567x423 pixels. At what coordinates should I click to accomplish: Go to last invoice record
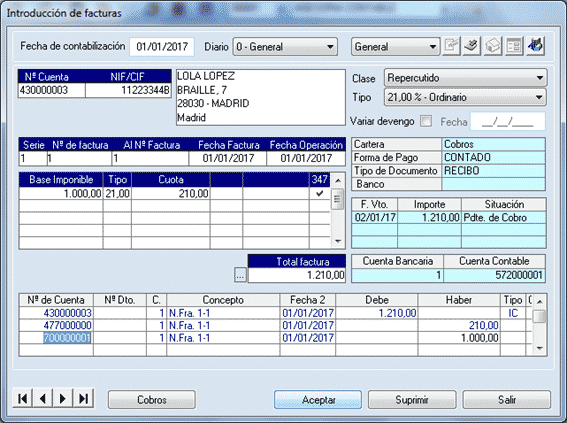84,398
